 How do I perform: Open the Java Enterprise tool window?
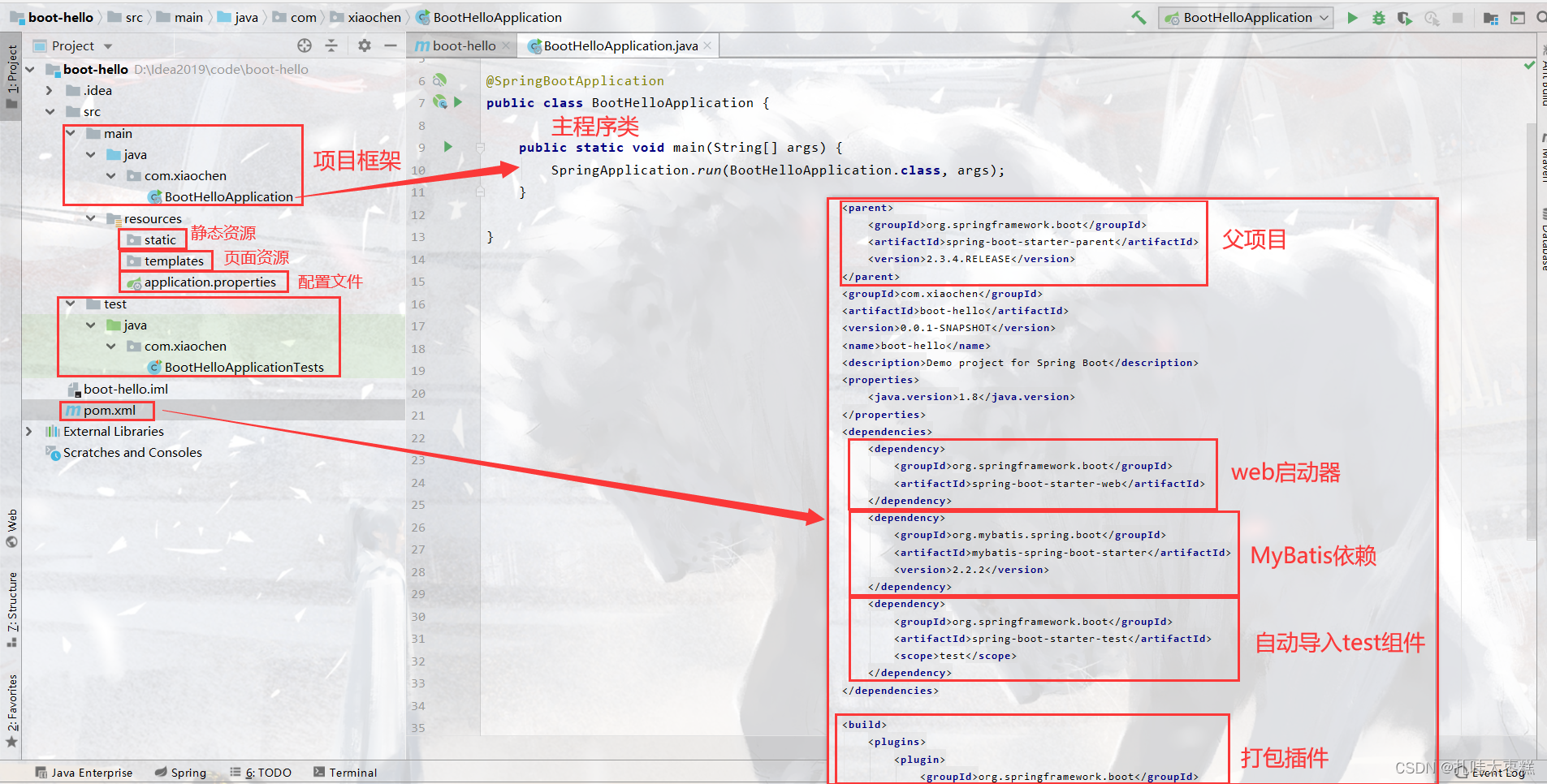pos(84,773)
